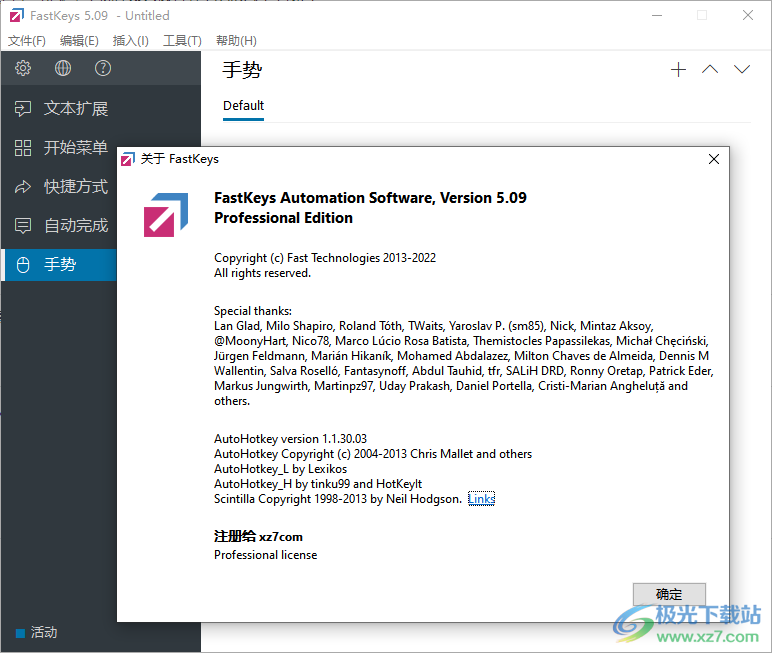Click the 'Professional Edition' text
The image size is (772, 653).
(283, 218)
